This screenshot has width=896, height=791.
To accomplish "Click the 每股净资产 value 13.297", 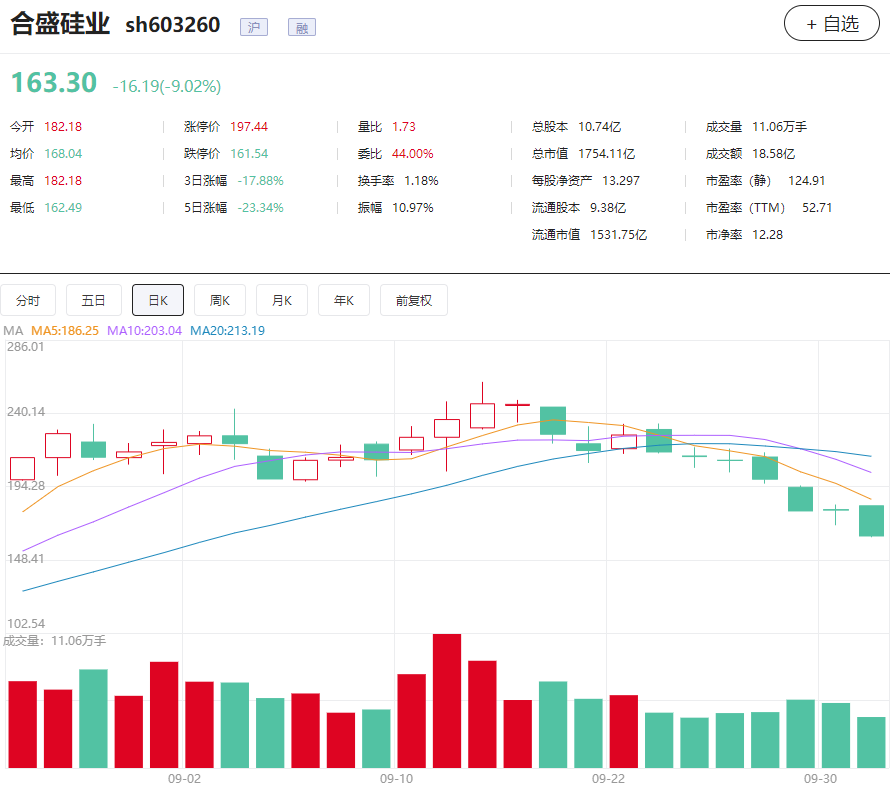I will (621, 181).
